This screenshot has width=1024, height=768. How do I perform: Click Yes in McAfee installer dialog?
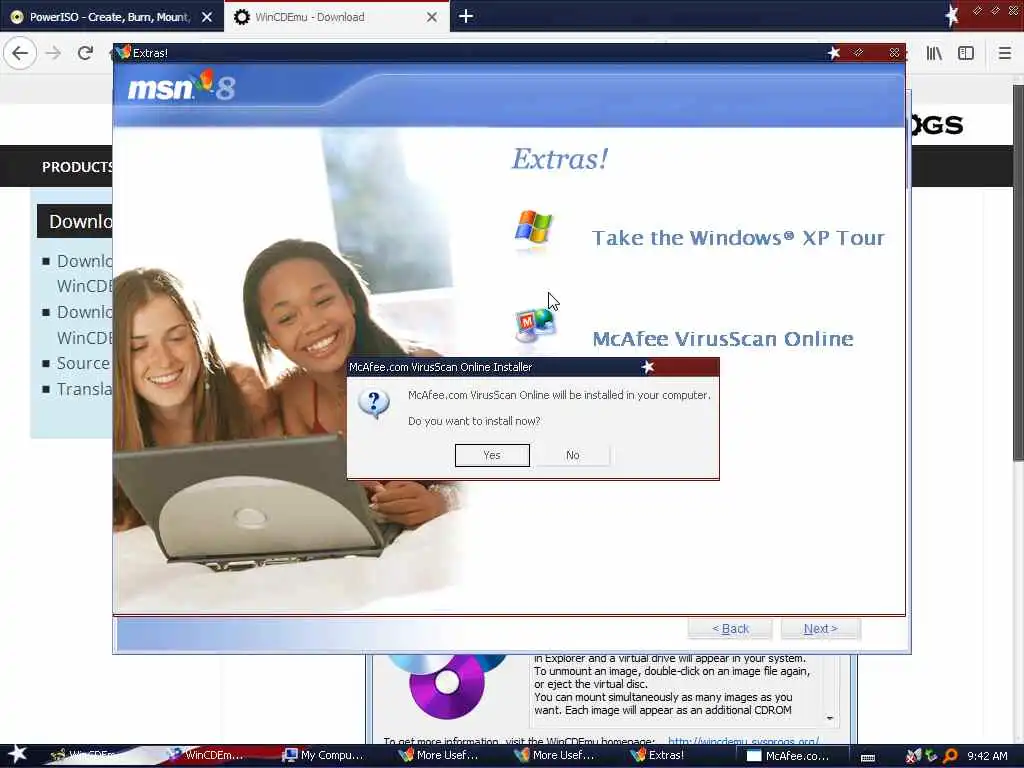(492, 455)
